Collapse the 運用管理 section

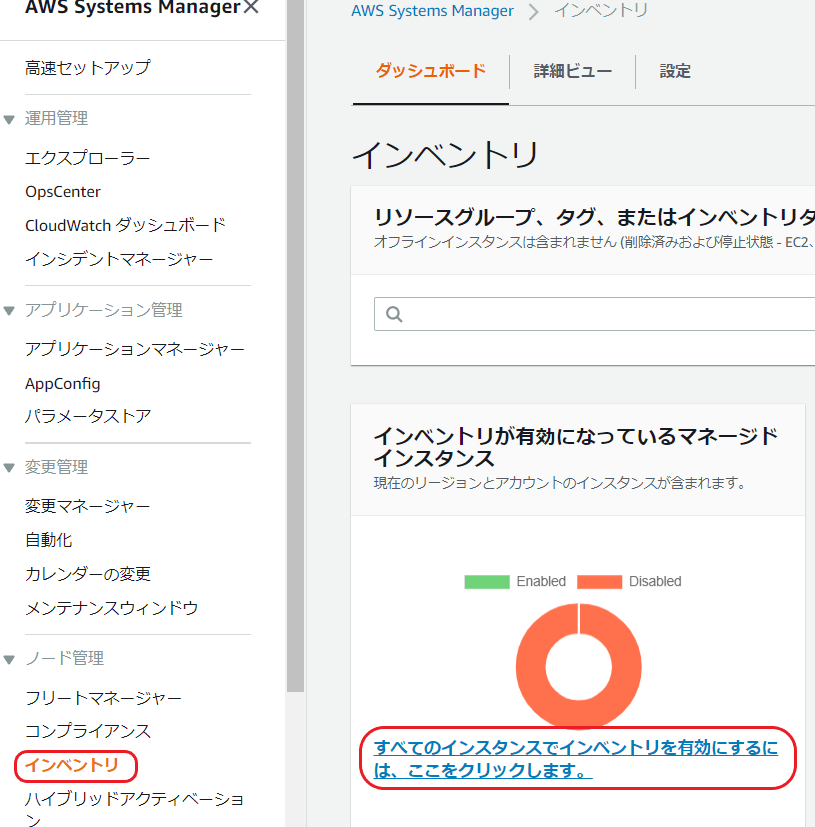coord(9,119)
